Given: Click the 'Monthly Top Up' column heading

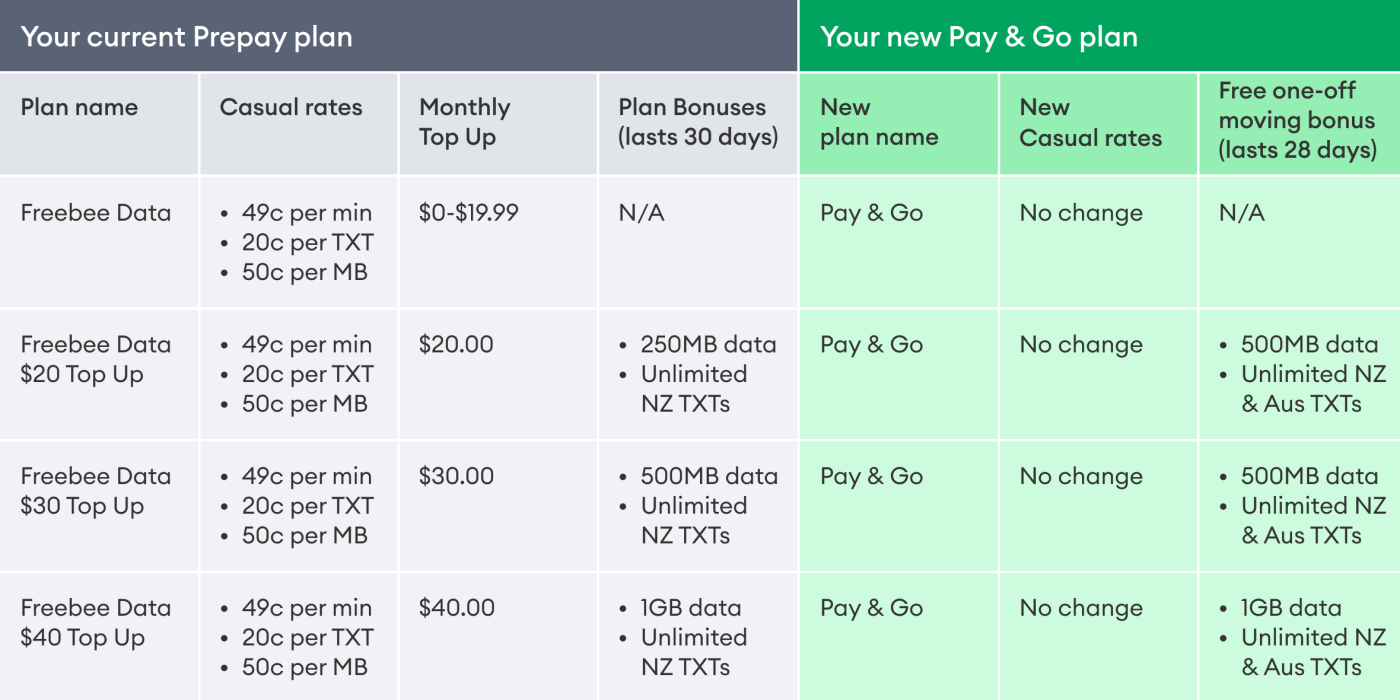Looking at the screenshot, I should [x=465, y=122].
